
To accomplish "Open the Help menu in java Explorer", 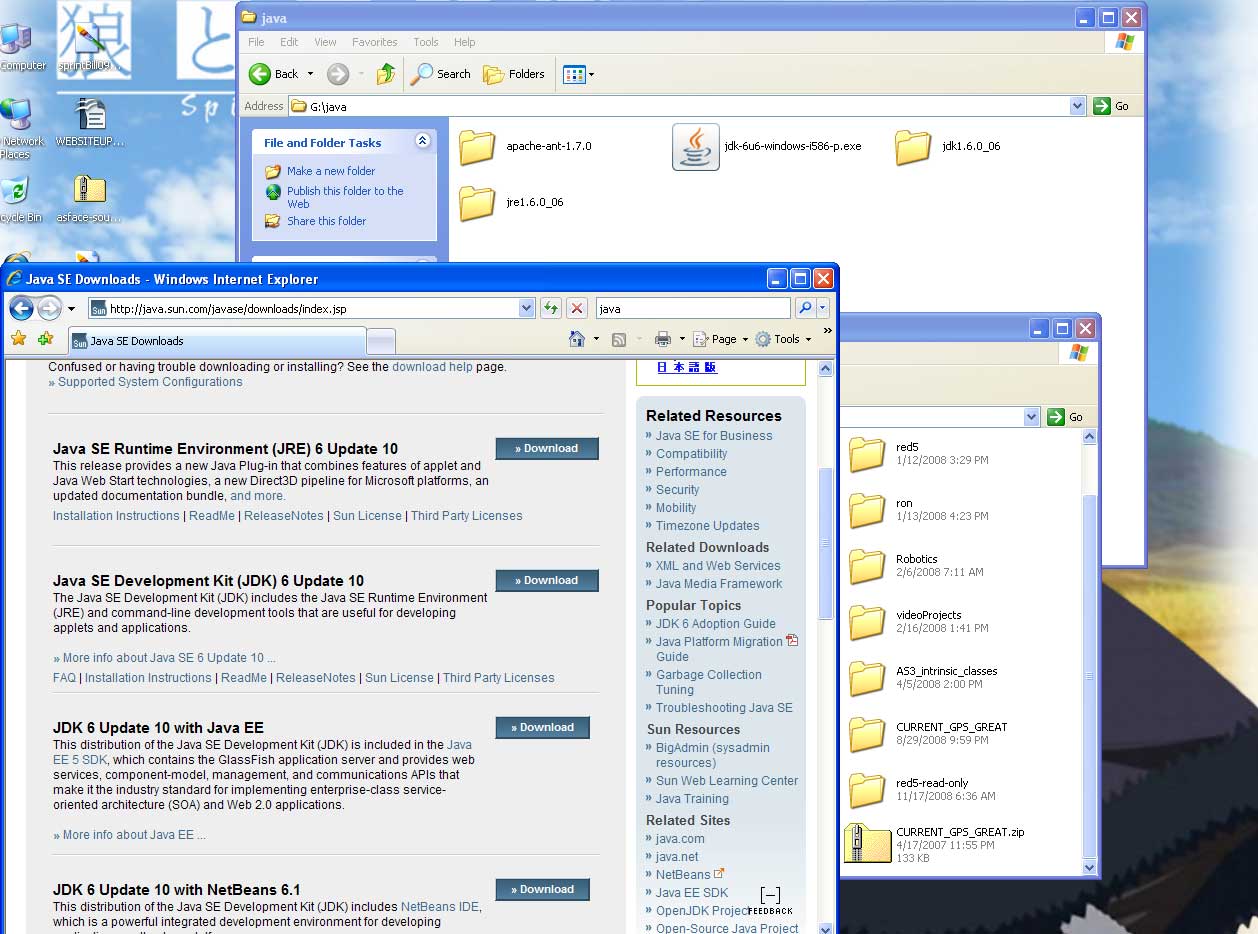I will (x=465, y=42).
